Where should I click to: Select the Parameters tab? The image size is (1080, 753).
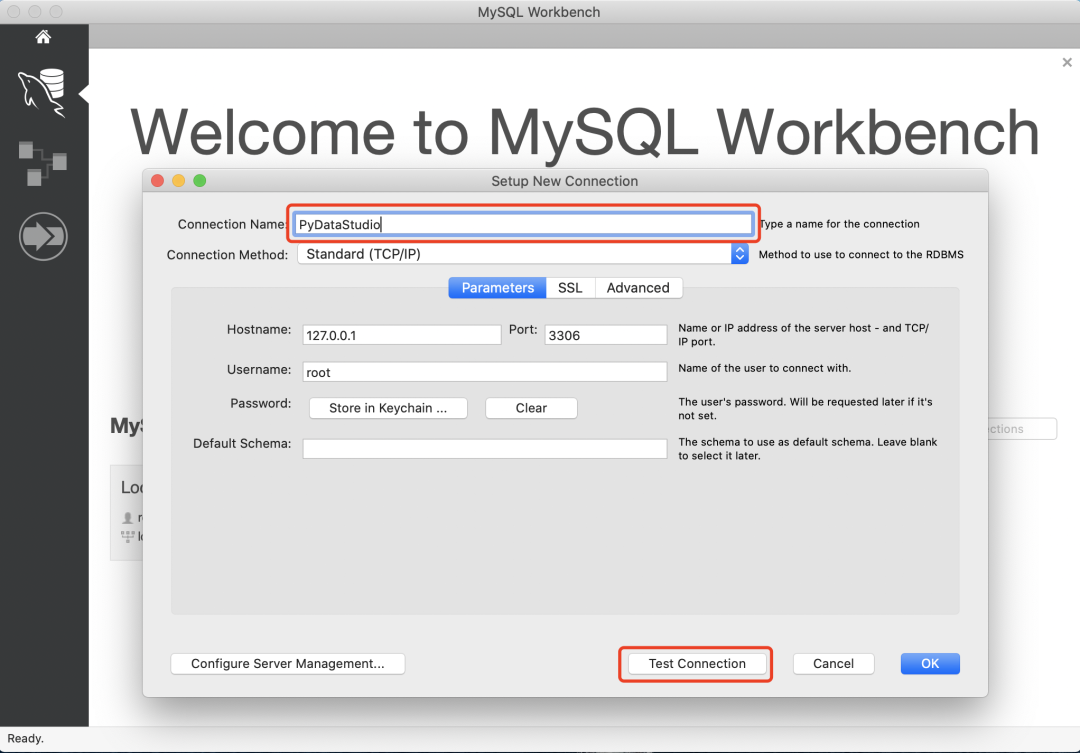click(x=497, y=288)
